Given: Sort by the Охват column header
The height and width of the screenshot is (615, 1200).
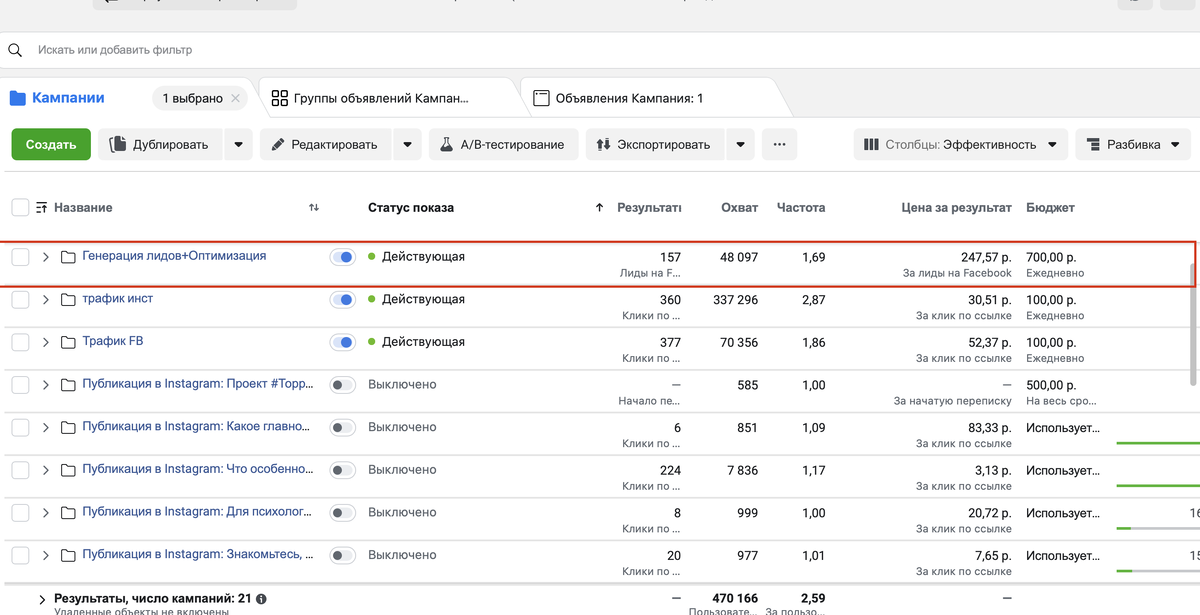Looking at the screenshot, I should [739, 208].
